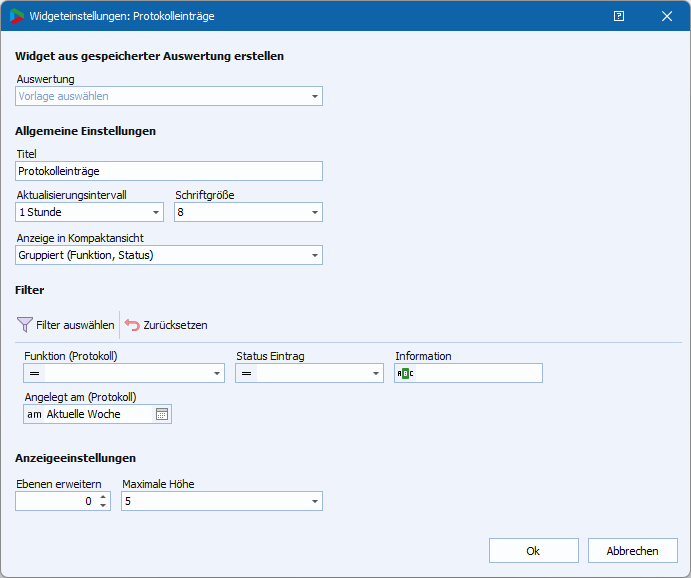The width and height of the screenshot is (691, 578).
Task: Click the equals operator icon in Status Eintrag
Action: 246,373
